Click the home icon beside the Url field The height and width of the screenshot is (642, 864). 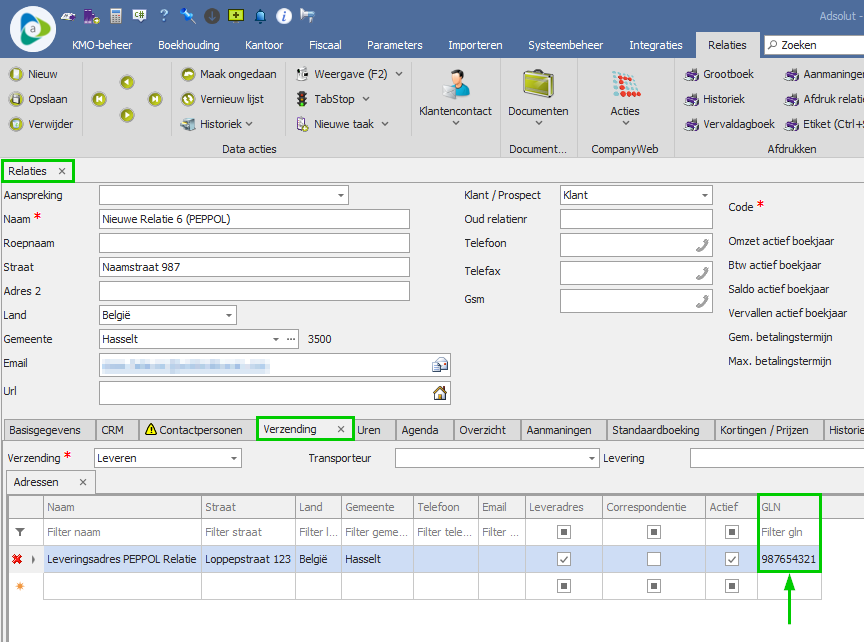pos(439,393)
